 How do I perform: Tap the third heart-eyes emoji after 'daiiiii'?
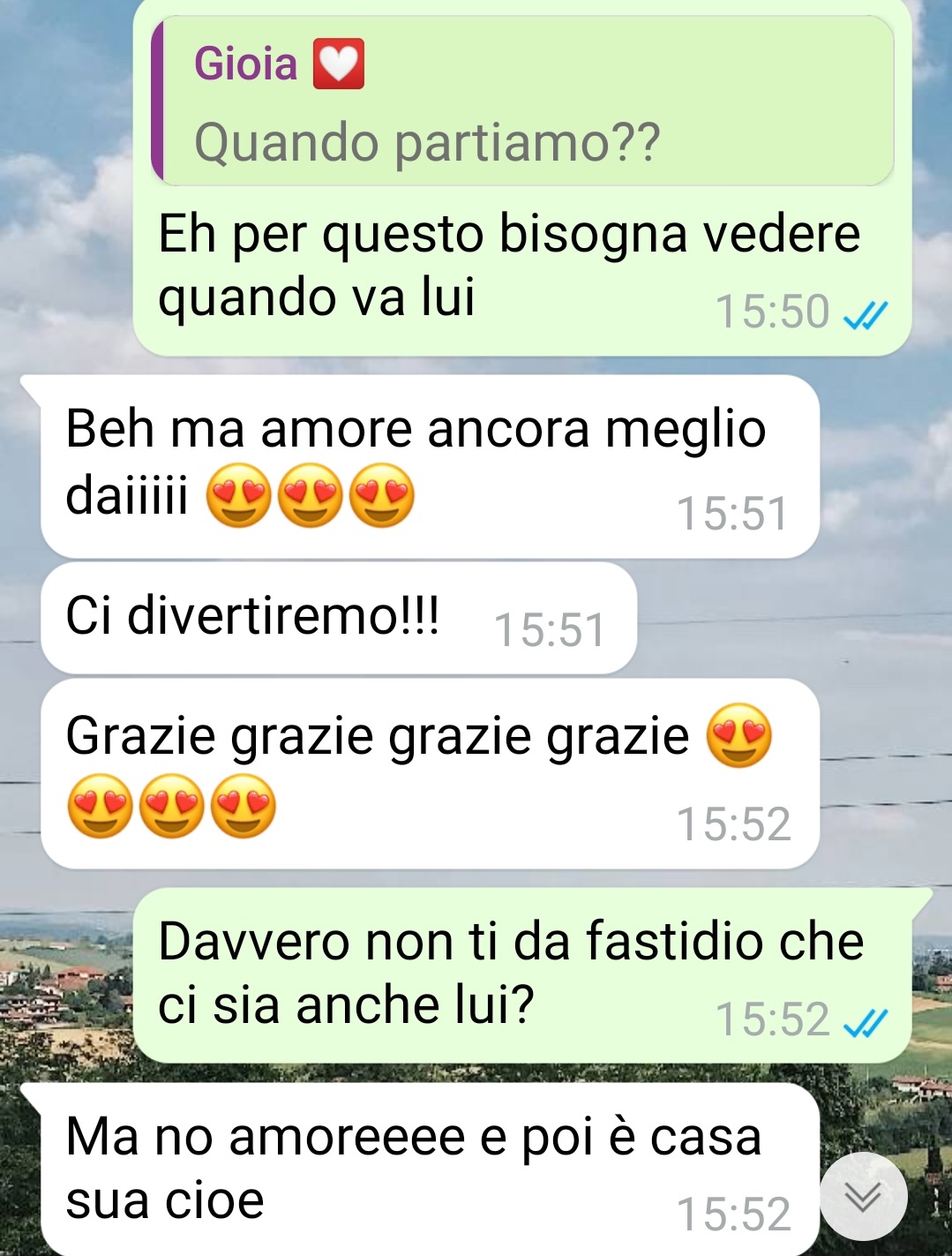(381, 495)
